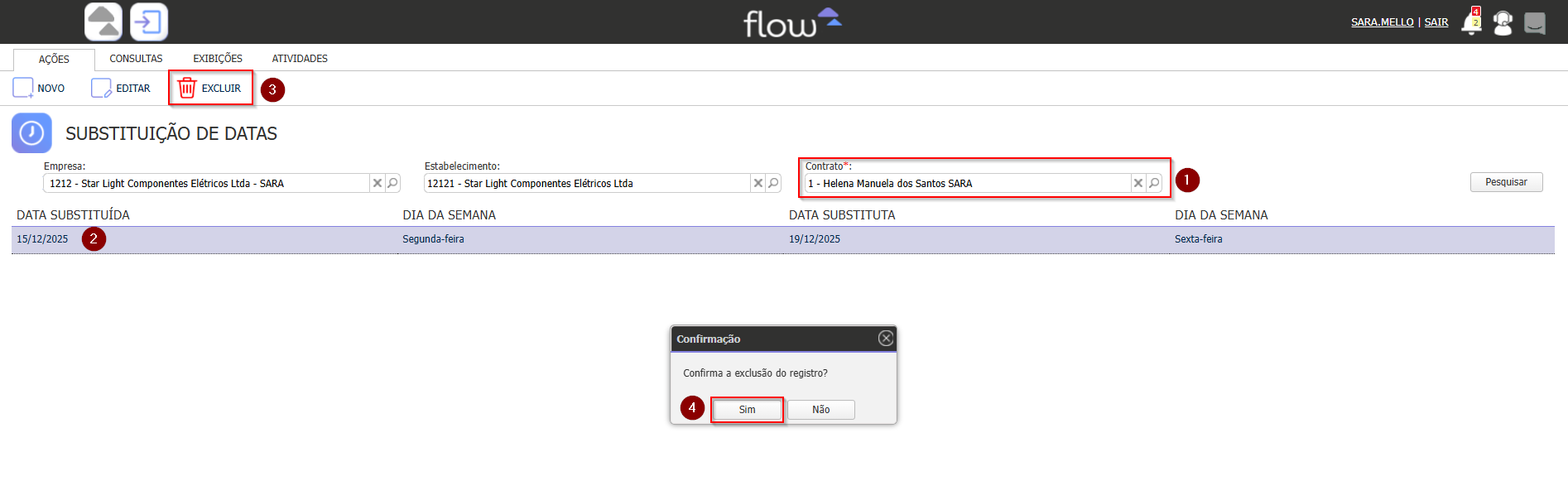Clear the Empresa field with X icon
The image size is (1568, 481).
coord(378,183)
